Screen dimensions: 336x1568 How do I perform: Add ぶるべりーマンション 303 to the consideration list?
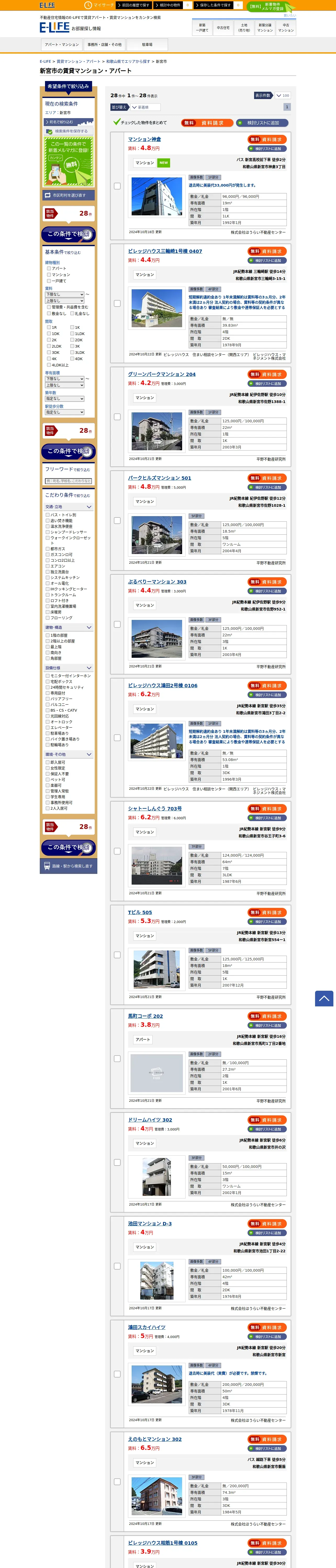click(x=268, y=591)
